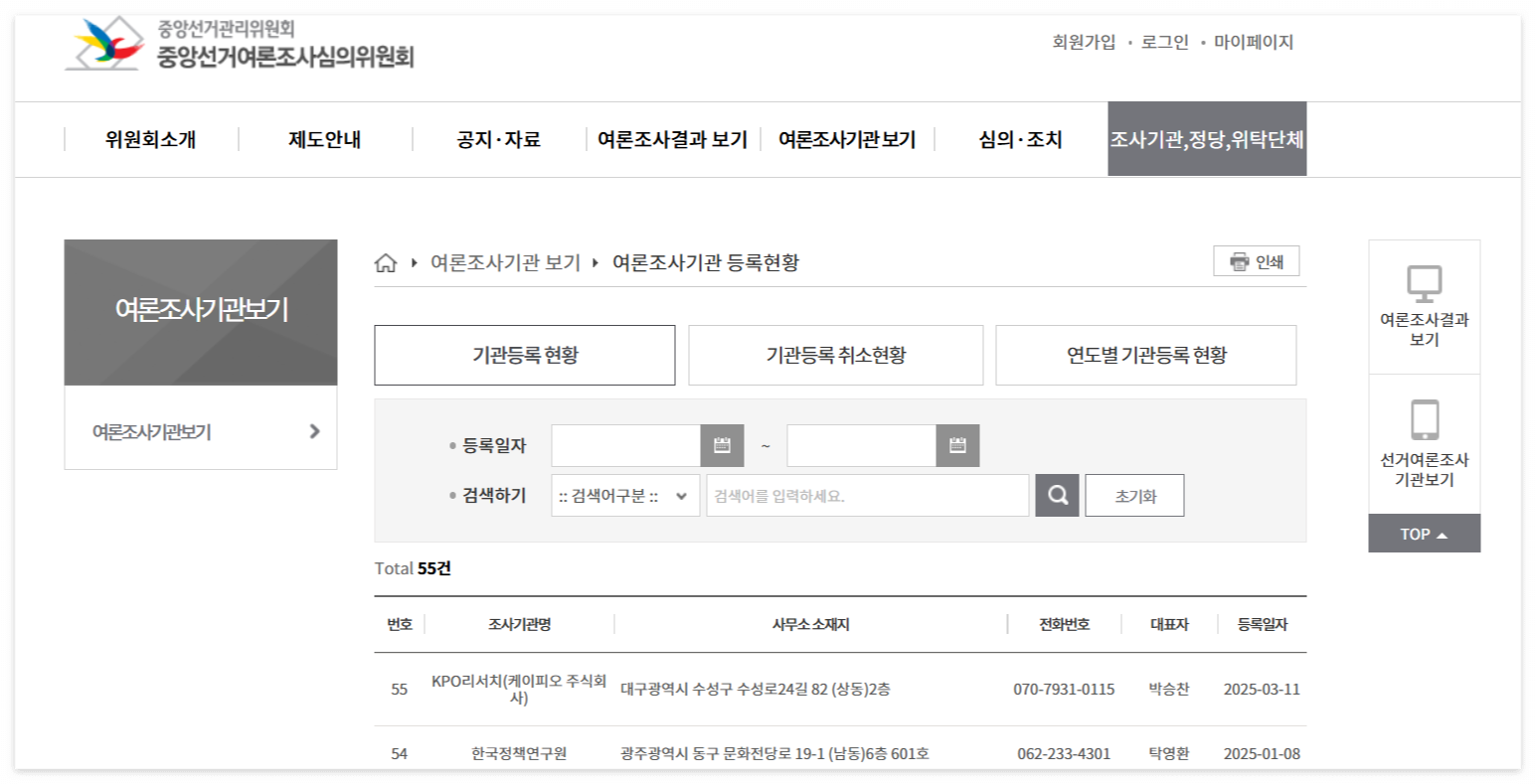Screen dimensions: 1536x784
Task: Expand the 여론조사기관보기 sidebar item chevron
Action: [314, 429]
